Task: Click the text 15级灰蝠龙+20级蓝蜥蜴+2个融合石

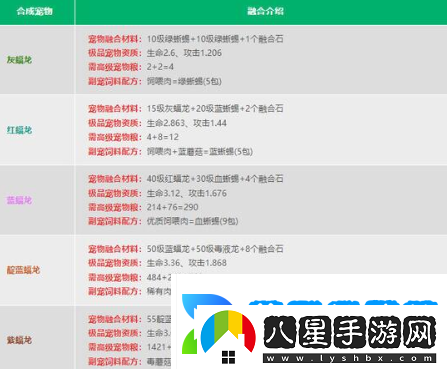Action: 215,109
